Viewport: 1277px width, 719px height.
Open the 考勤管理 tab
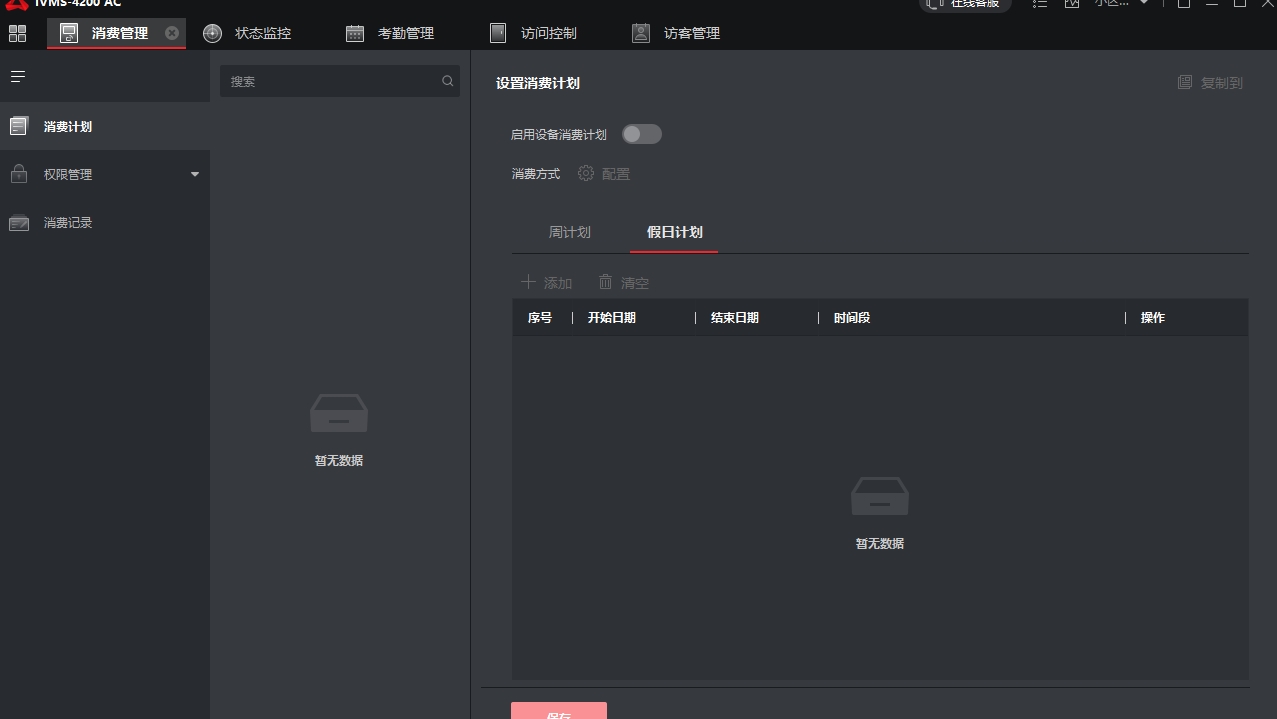tap(406, 33)
